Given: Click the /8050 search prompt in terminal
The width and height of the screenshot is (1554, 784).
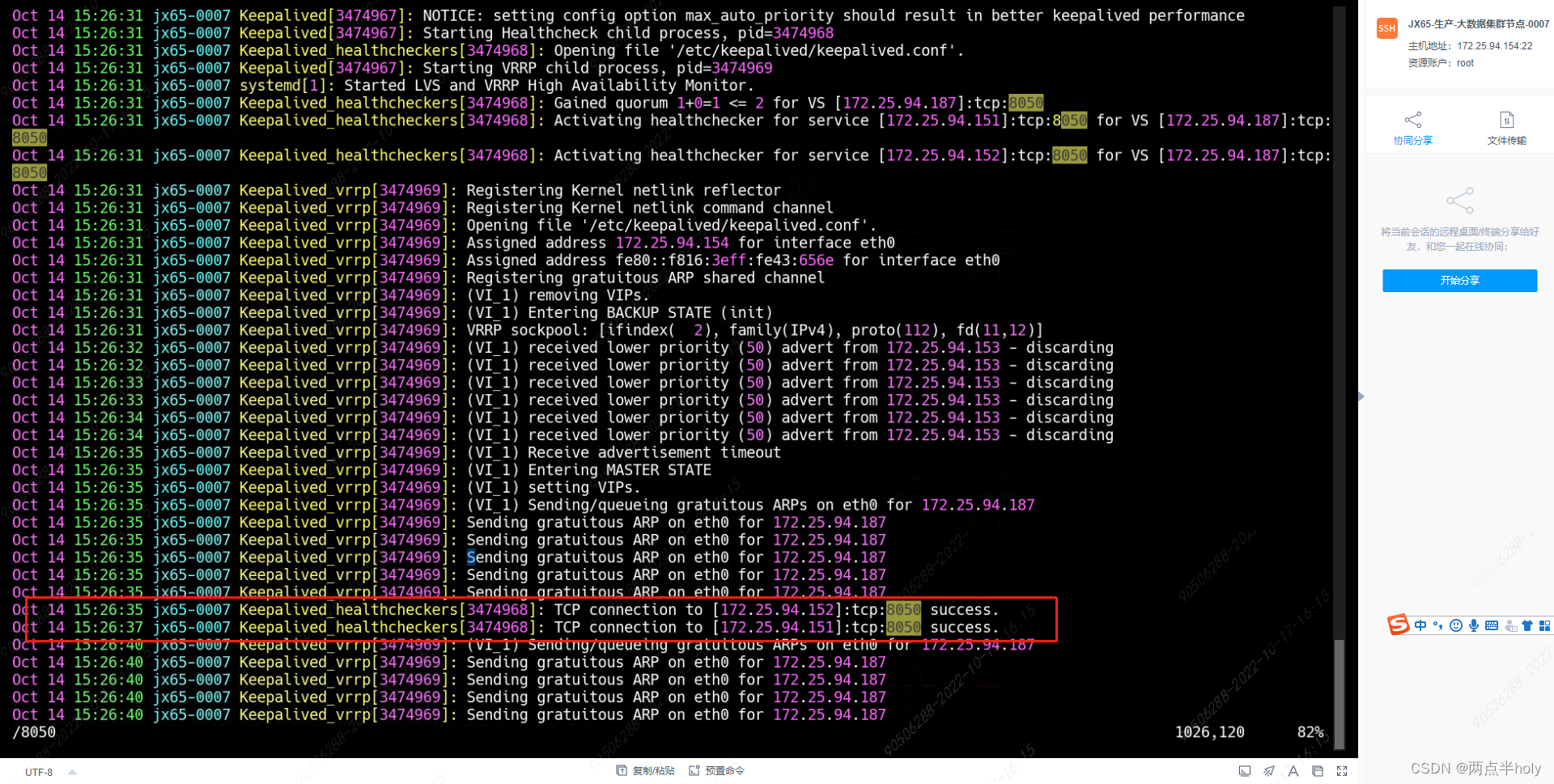Looking at the screenshot, I should point(34,732).
